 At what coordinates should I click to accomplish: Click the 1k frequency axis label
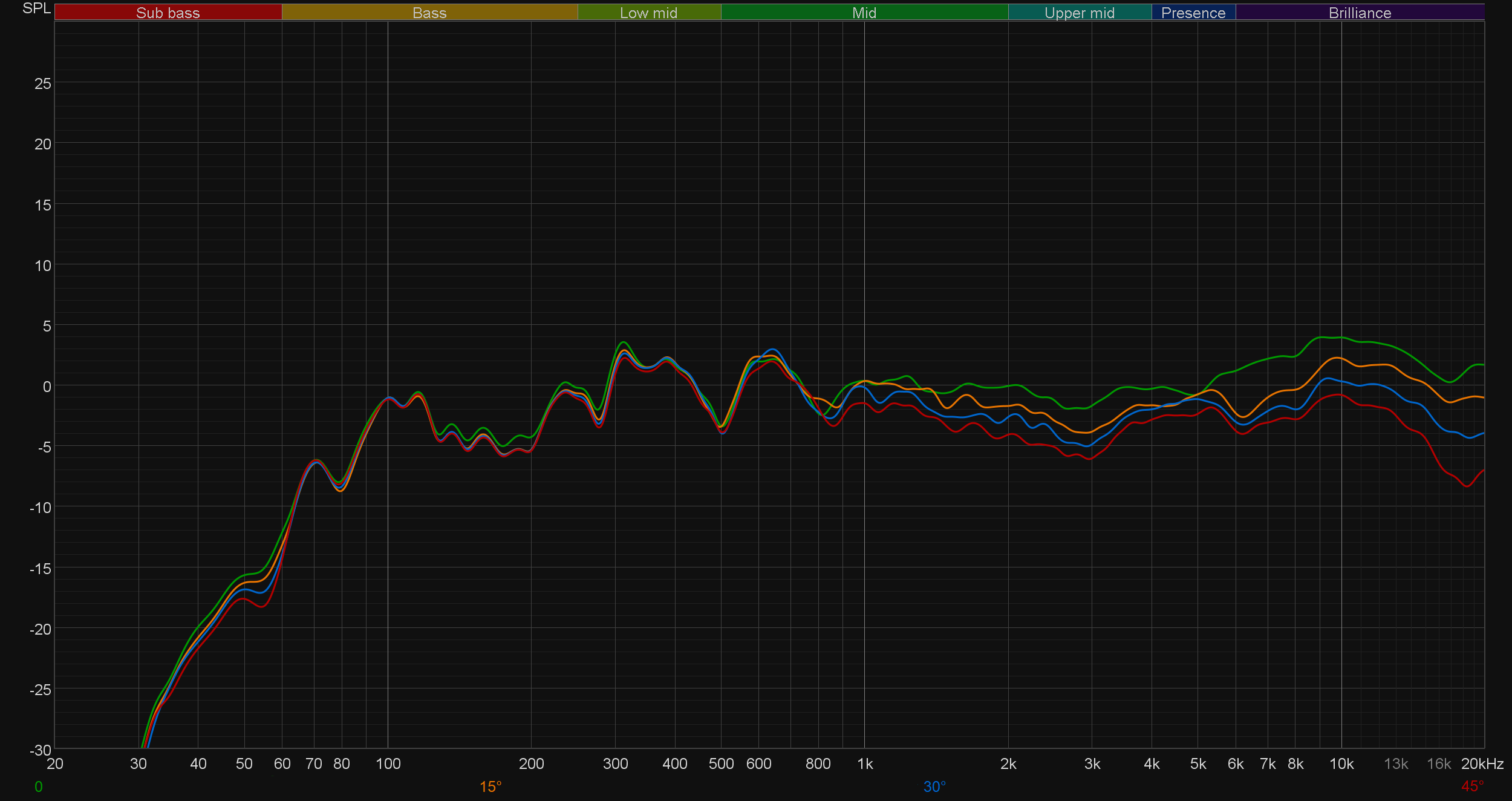(x=865, y=764)
